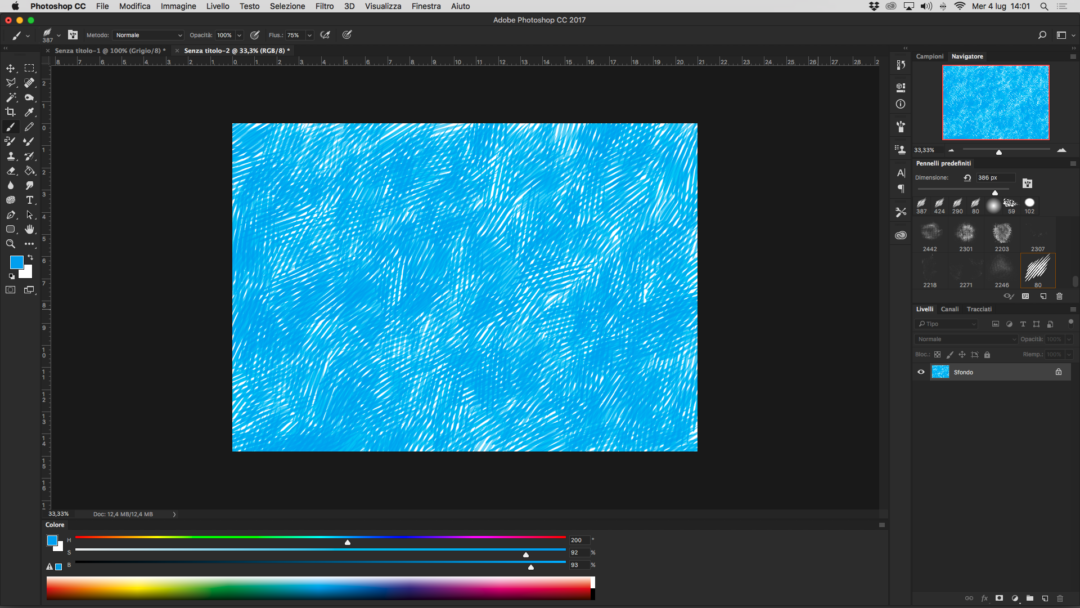Select the Paint Bucket tool
The image size is (1080, 608).
(29, 171)
